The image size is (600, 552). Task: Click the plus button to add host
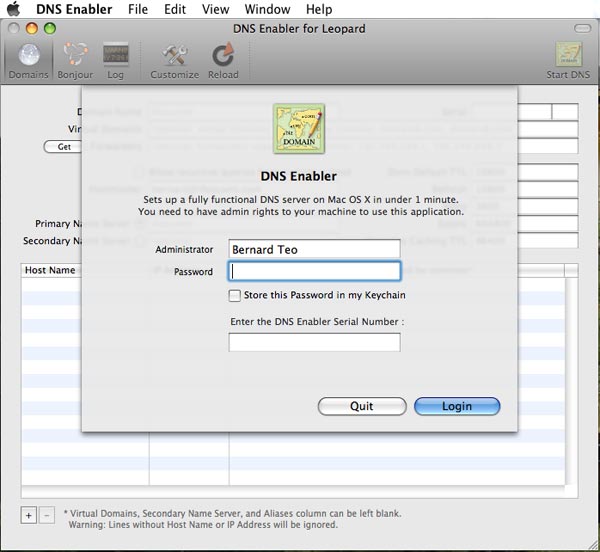click(28, 515)
